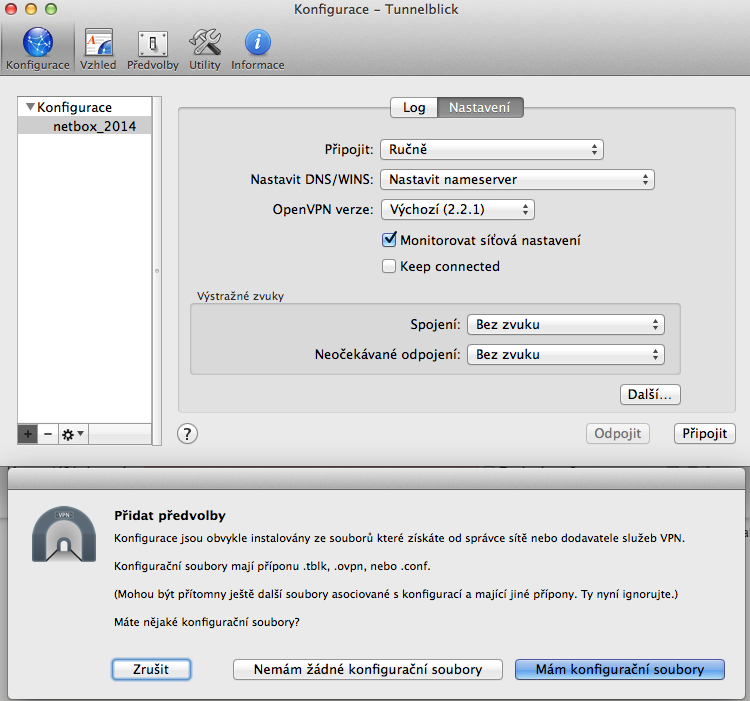Select netbox_2014 in configuration list
Screen dimensions: 750x701
[x=94, y=126]
